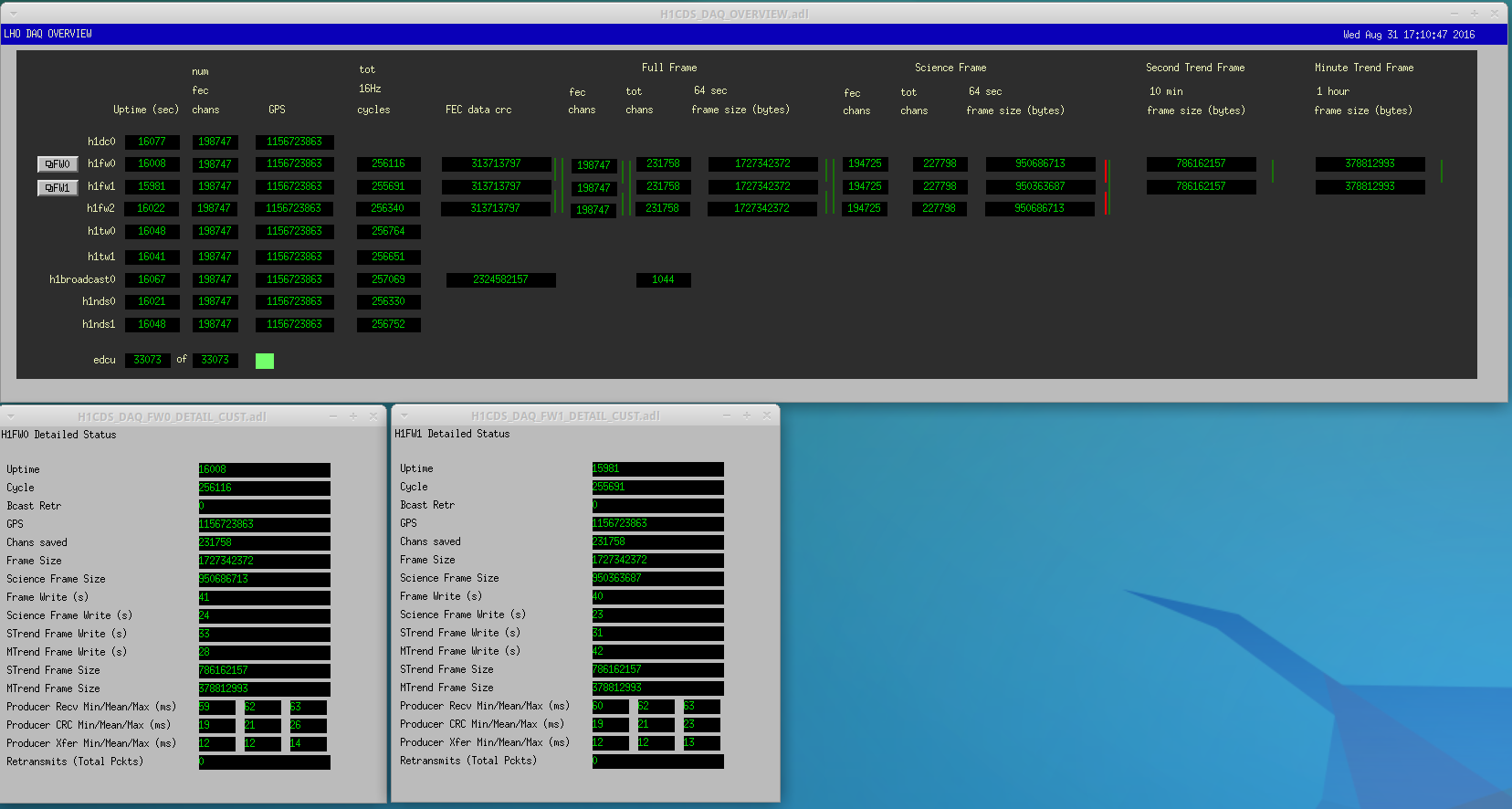
Task: Maximize the H1CDS_DAQ_FW0_DETAIL_CUST window
Action: (353, 416)
